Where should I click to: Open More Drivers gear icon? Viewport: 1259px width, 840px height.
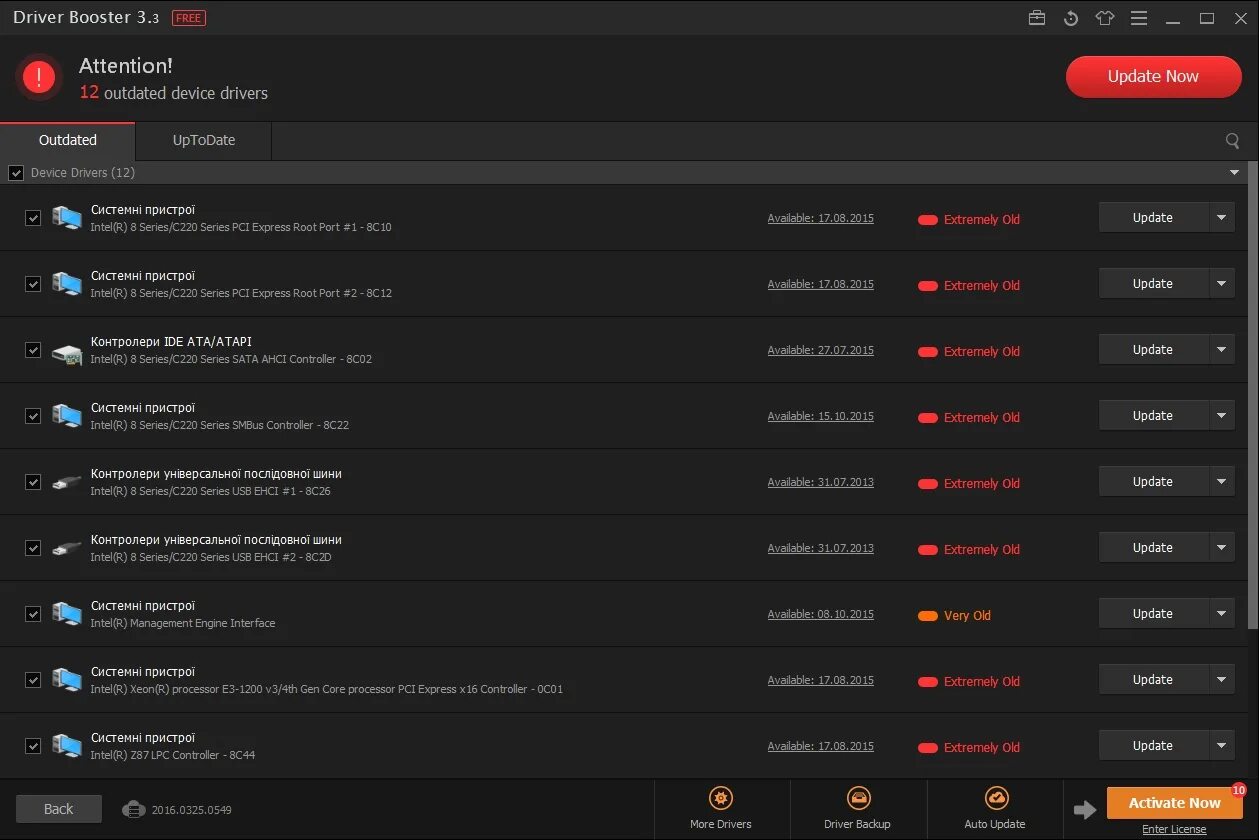point(721,798)
